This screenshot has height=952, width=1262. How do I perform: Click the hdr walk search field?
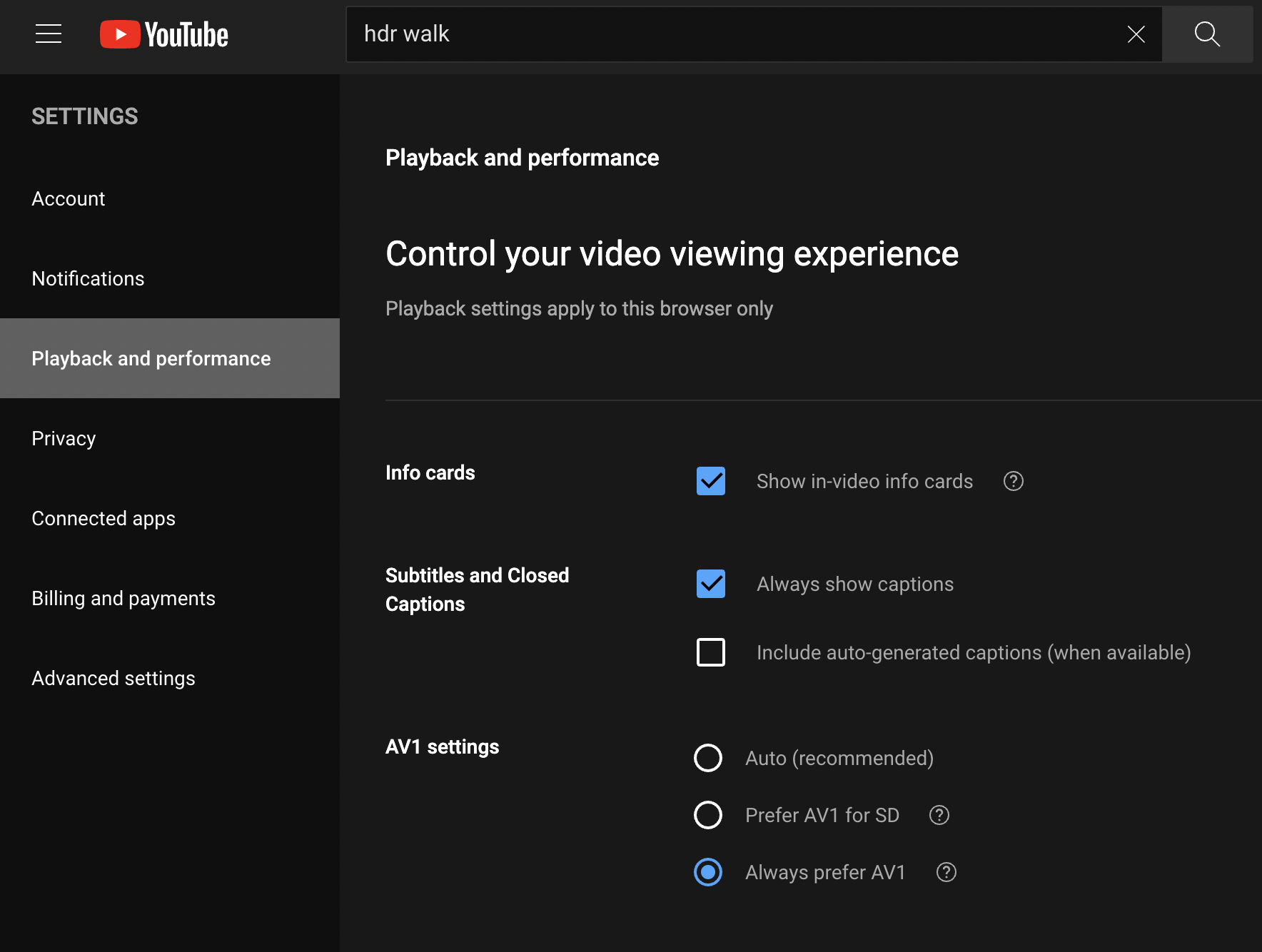coord(735,34)
